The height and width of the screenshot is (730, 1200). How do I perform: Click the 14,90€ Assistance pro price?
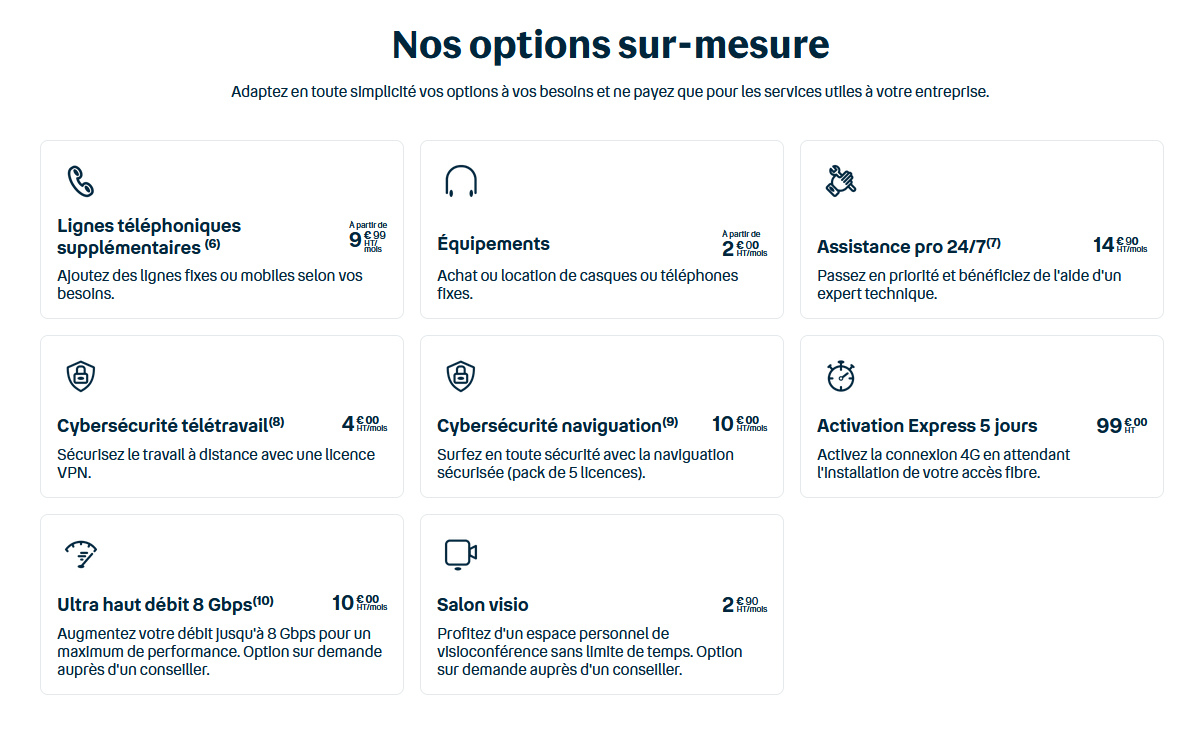(x=1119, y=245)
